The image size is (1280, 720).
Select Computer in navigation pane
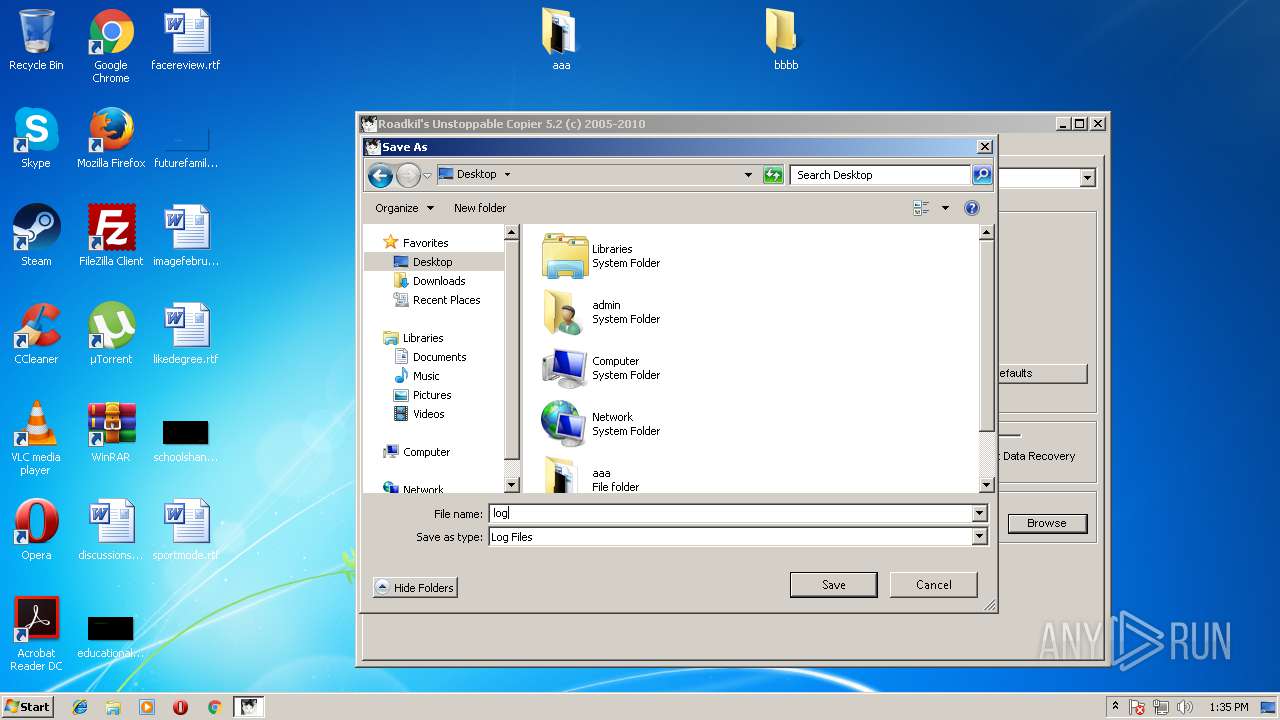[x=426, y=452]
